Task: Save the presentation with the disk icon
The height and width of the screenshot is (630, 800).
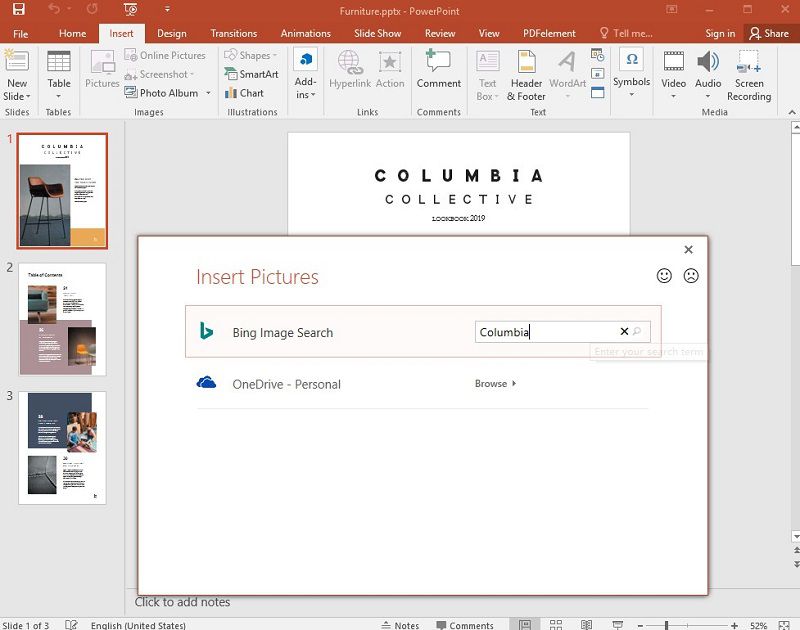Action: (18, 9)
